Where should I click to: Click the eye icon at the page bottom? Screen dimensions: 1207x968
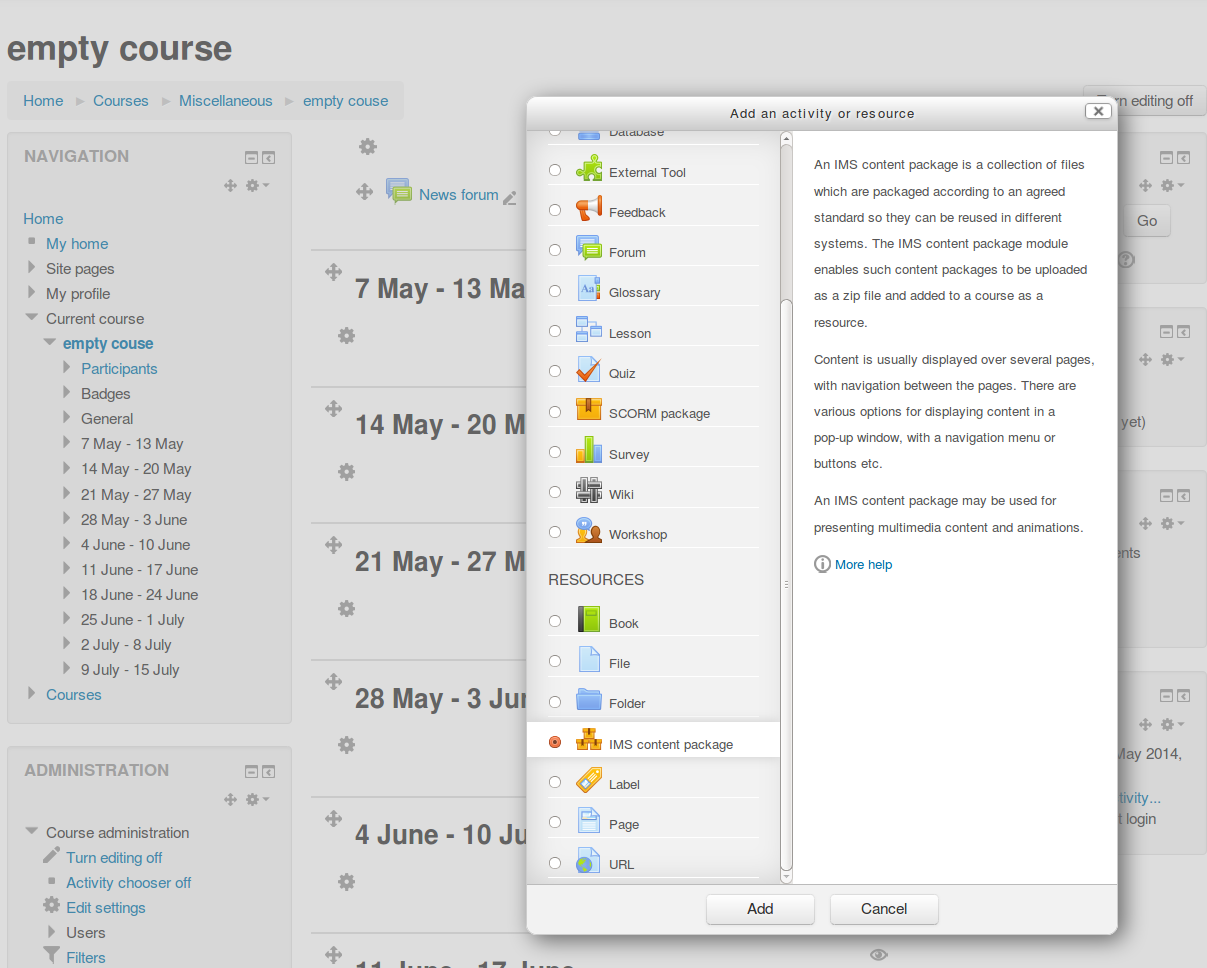click(x=879, y=955)
